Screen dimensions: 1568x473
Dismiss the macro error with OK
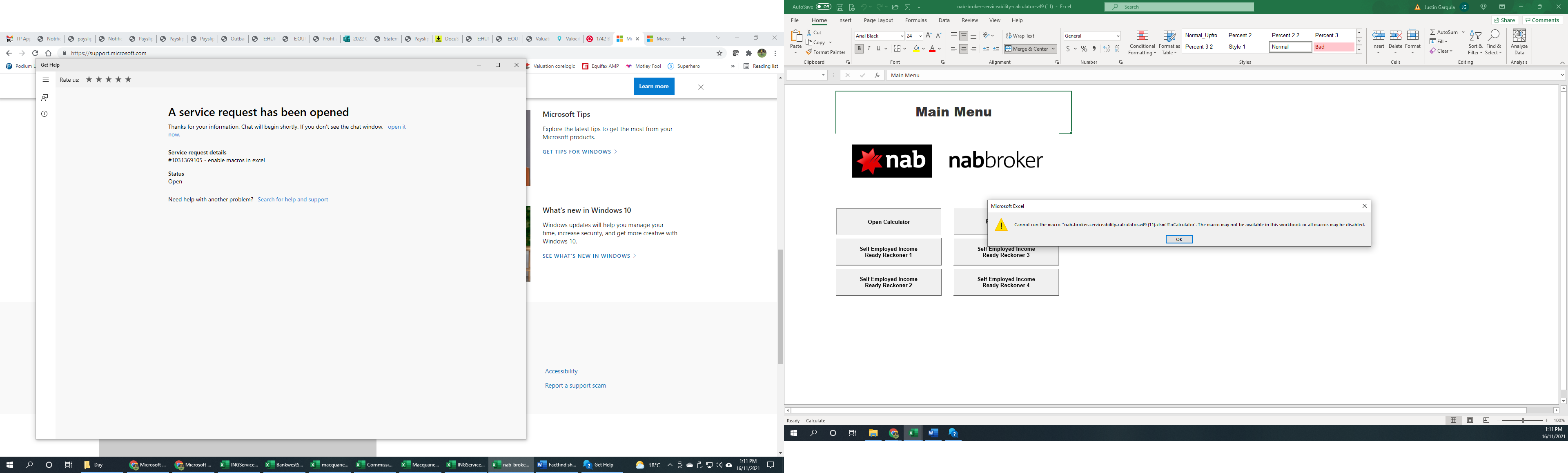(x=1179, y=239)
